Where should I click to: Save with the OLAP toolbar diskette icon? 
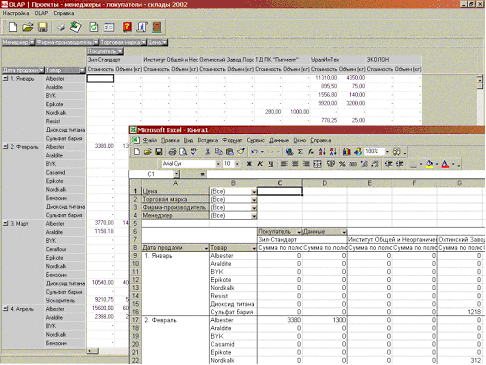(43, 27)
